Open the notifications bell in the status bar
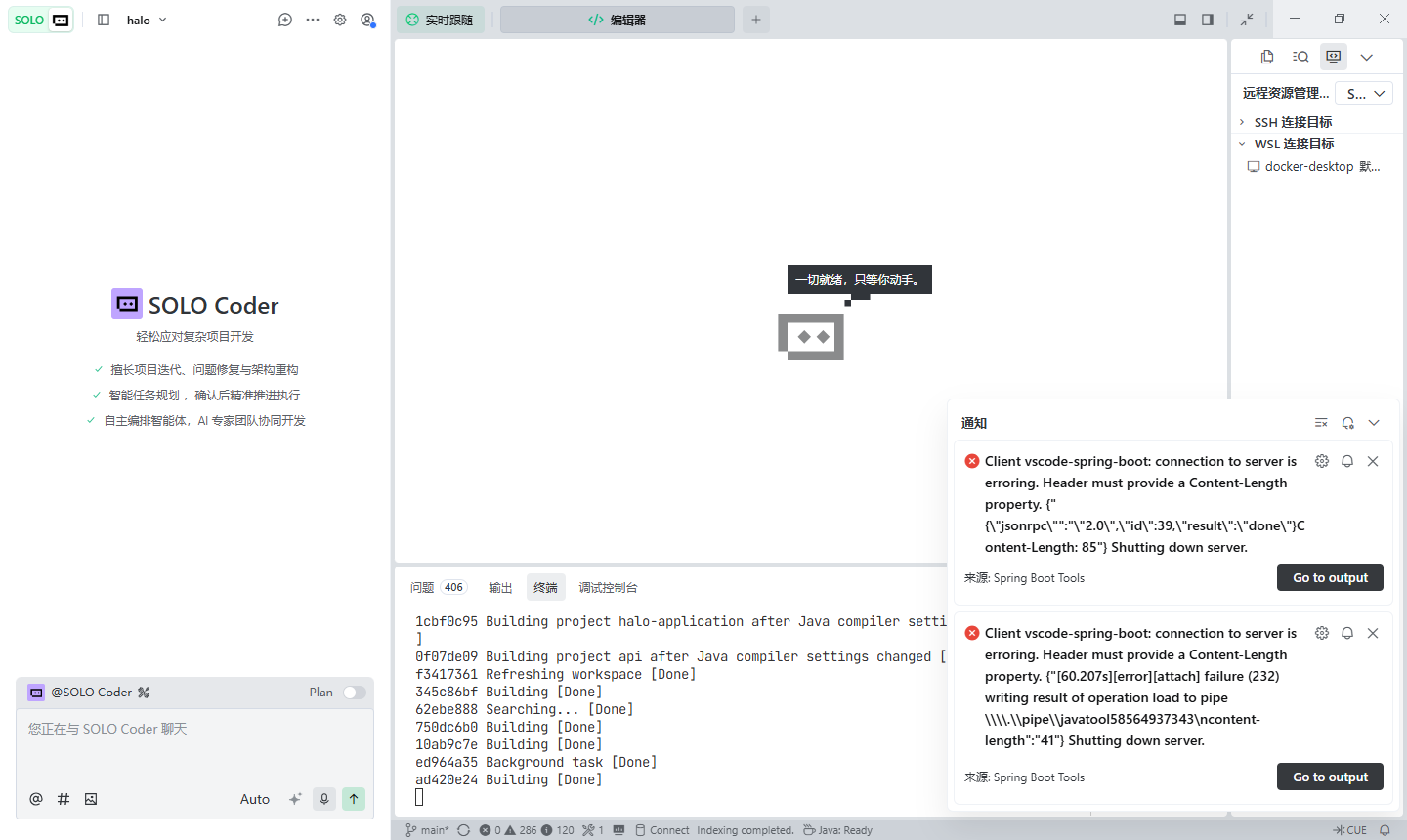This screenshot has height=840, width=1407. coord(1385,830)
